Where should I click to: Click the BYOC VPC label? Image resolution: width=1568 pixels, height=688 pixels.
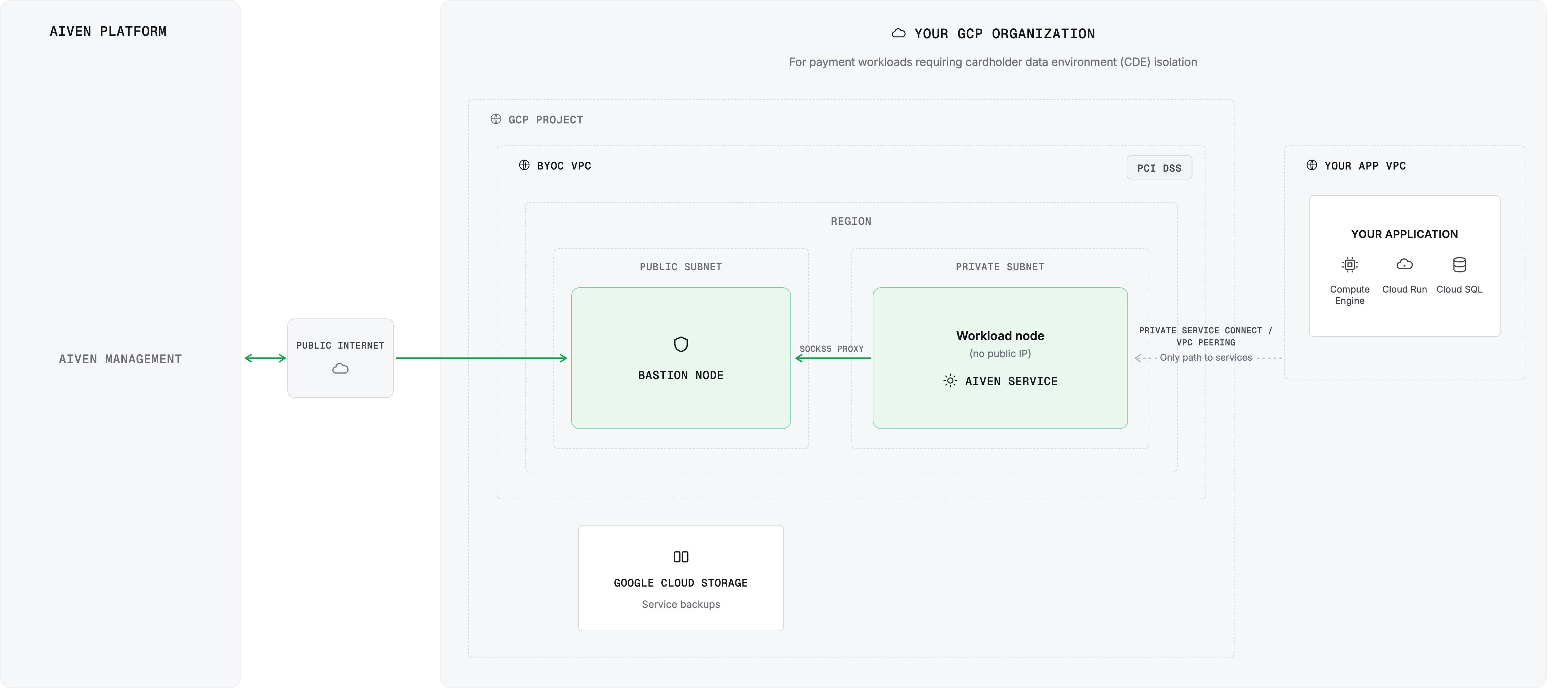(564, 166)
